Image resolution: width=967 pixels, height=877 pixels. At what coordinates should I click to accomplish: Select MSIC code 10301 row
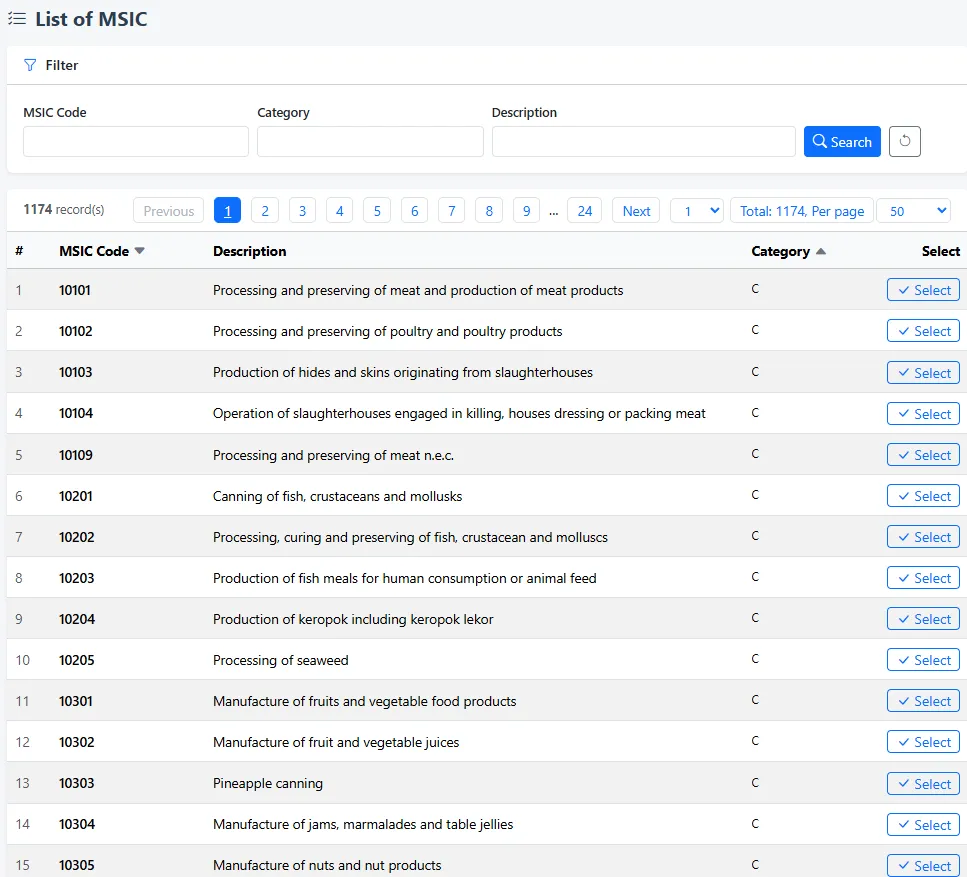tap(923, 701)
